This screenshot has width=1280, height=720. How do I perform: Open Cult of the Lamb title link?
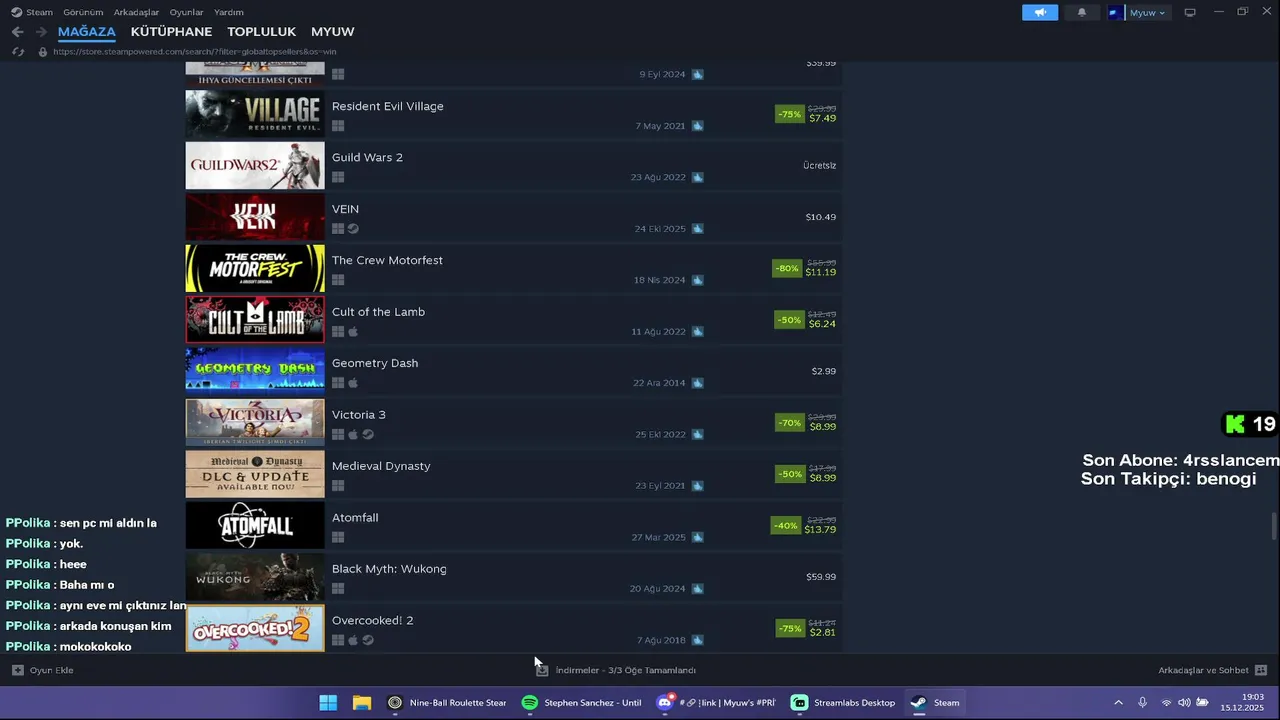pyautogui.click(x=378, y=312)
